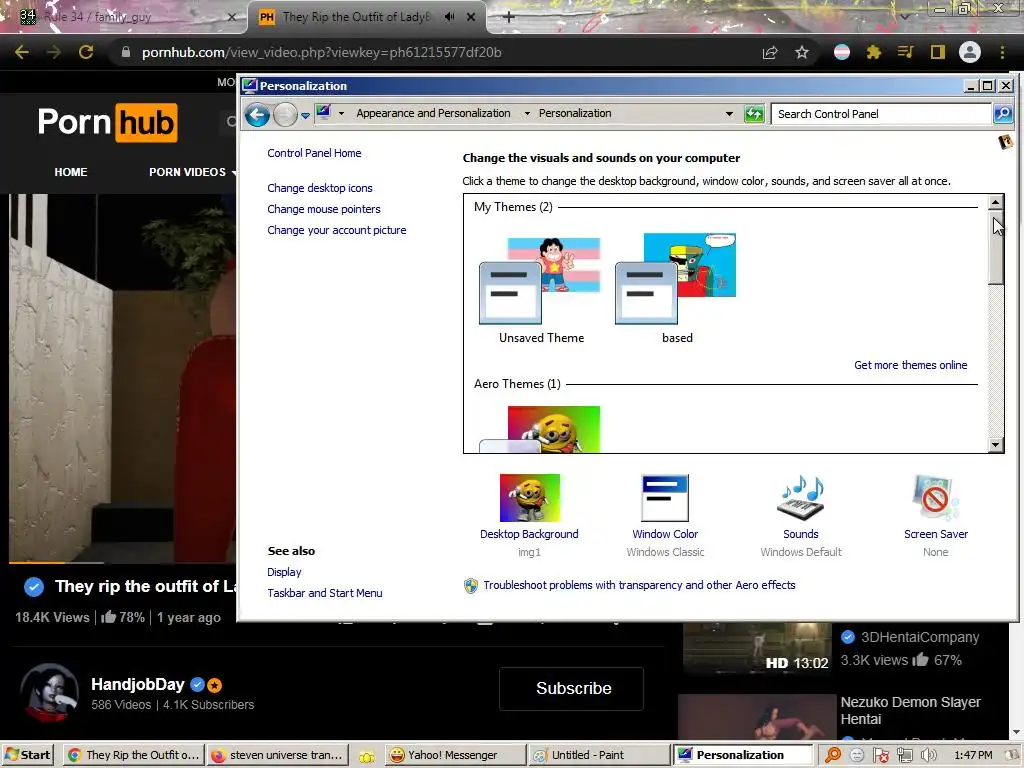Click the Chrome URL address field
The image size is (1024, 768).
pos(431,52)
